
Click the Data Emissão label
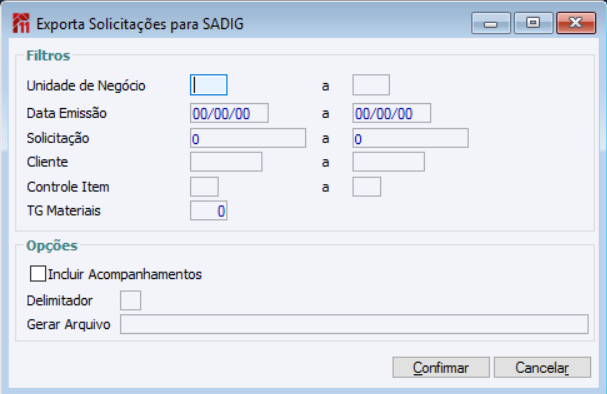click(x=67, y=113)
